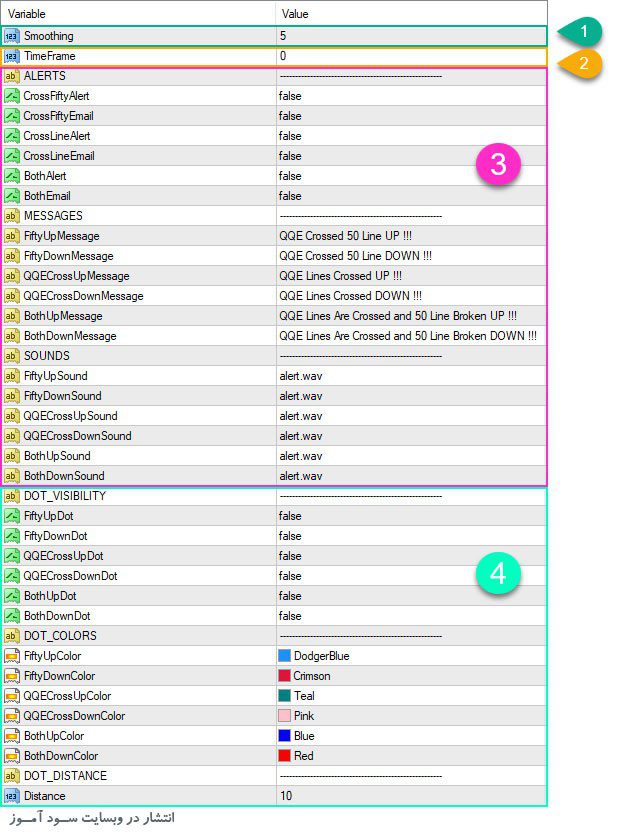Click the bool icon beside QQECrossDownDot

pos(11,576)
